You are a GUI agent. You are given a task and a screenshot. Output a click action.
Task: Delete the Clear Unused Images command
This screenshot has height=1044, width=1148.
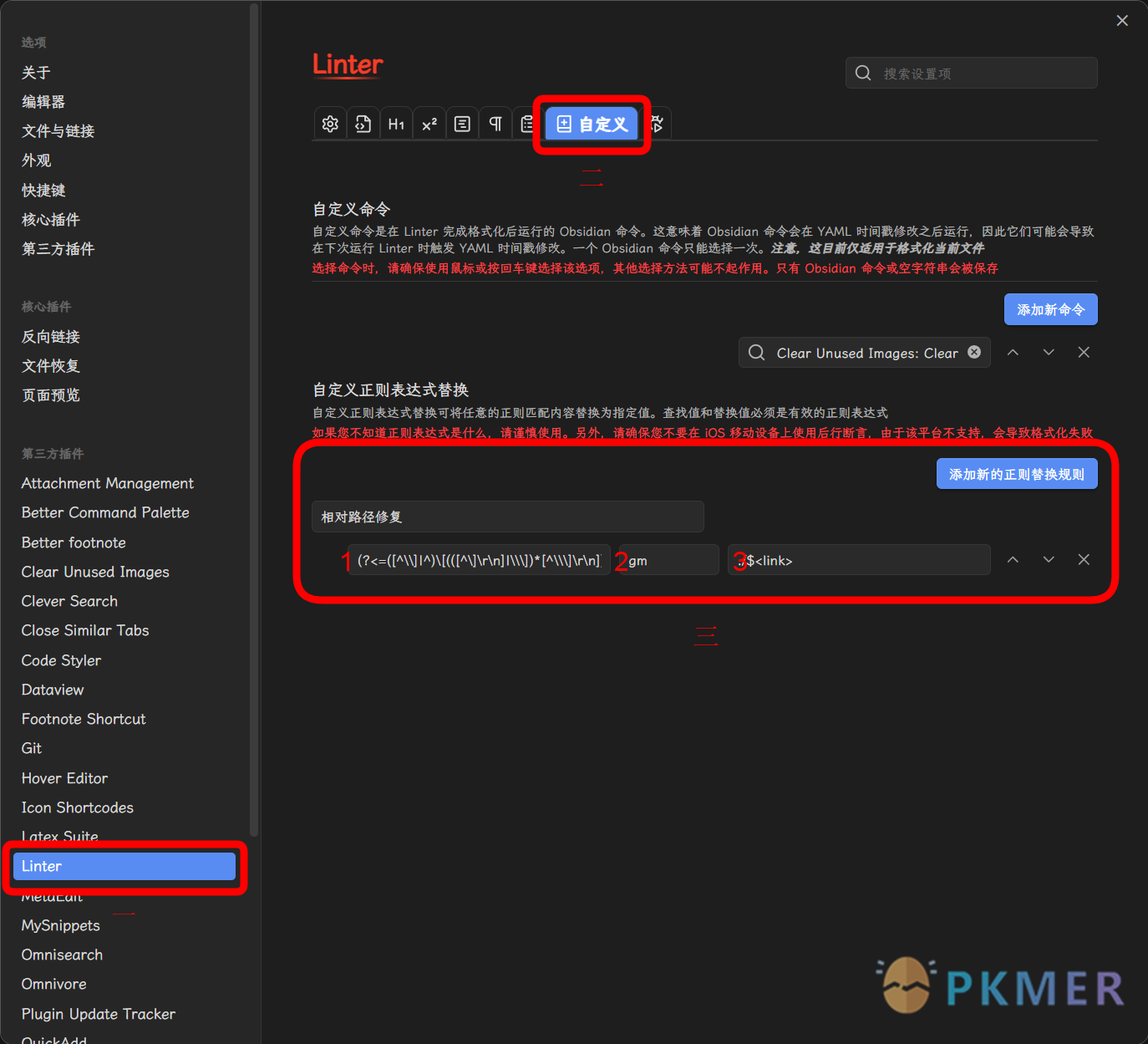(1084, 352)
